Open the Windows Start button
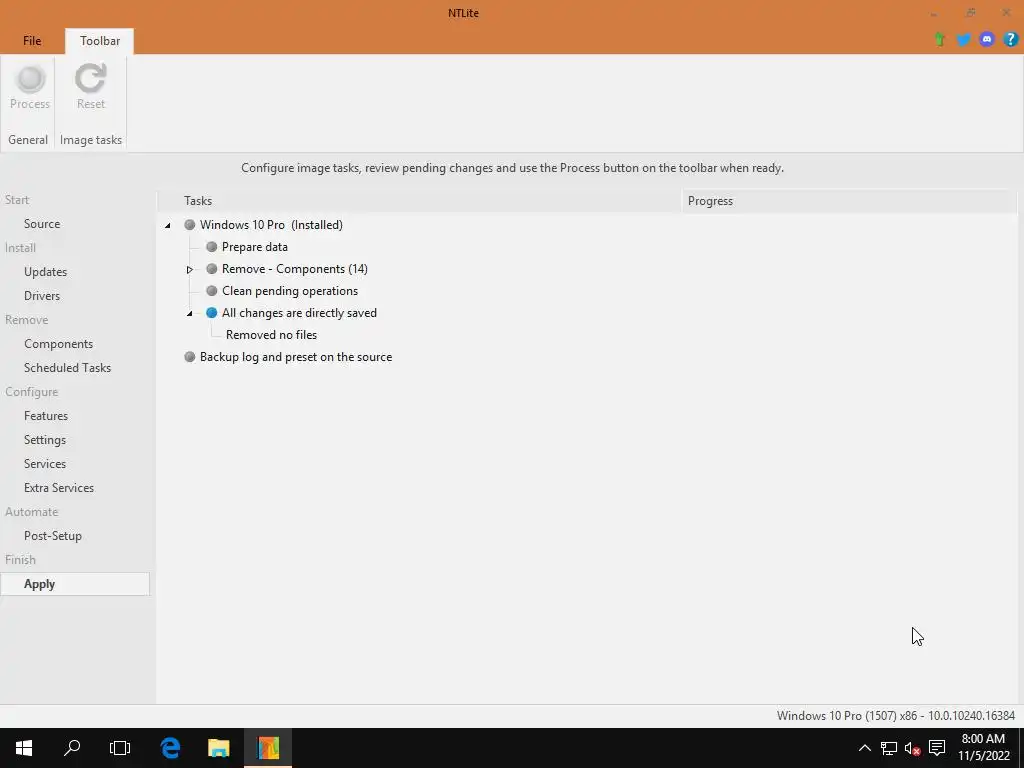This screenshot has width=1024, height=768. coord(24,748)
